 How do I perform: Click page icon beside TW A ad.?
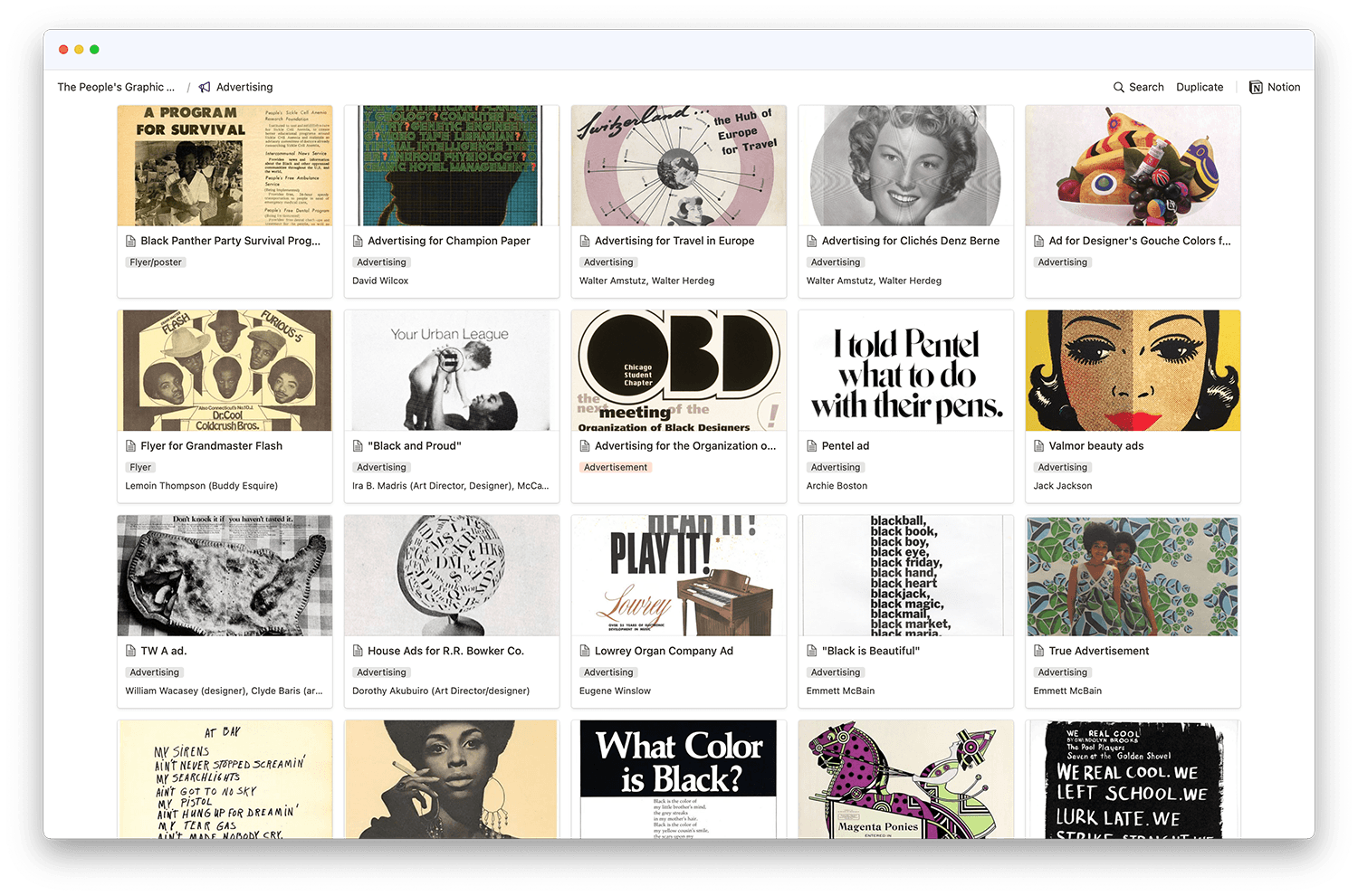point(131,651)
